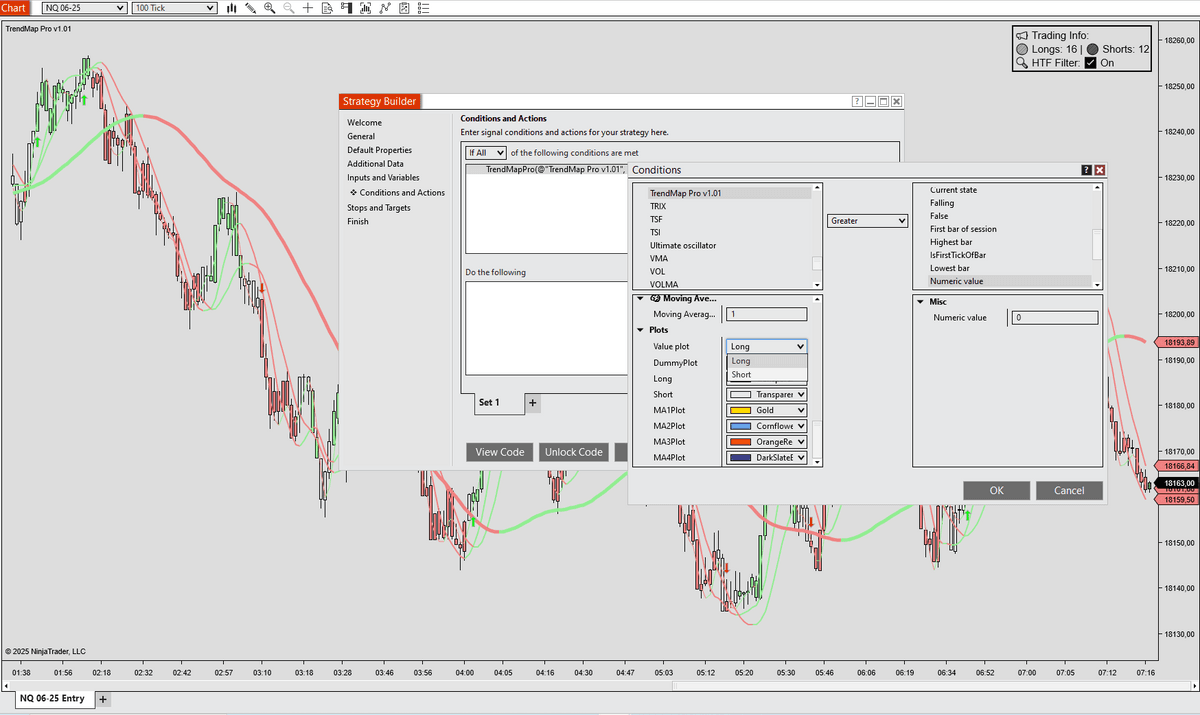This screenshot has width=1200, height=715.
Task: Collapse the Plots section
Action: 640,330
